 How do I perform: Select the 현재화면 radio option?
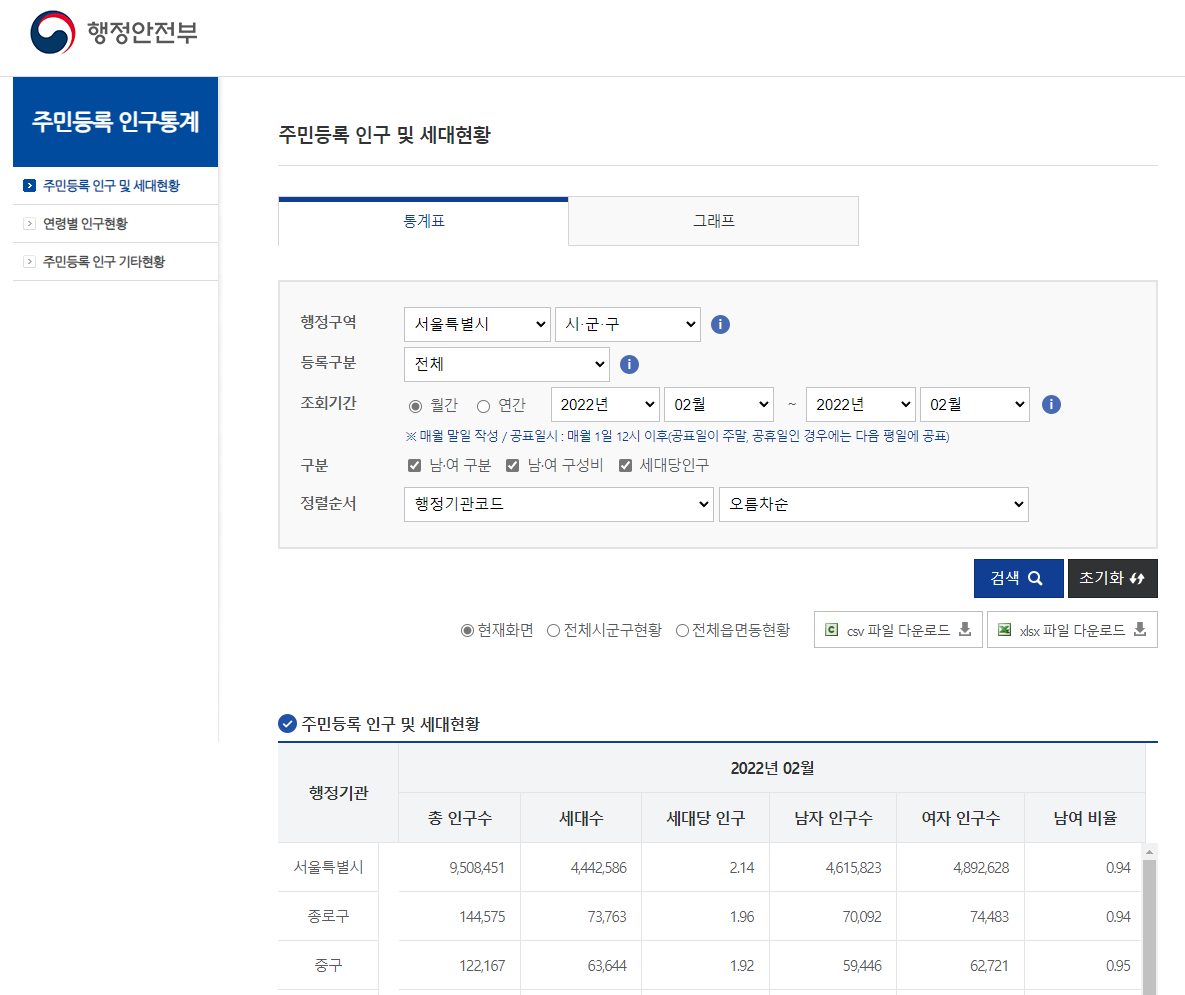click(467, 630)
